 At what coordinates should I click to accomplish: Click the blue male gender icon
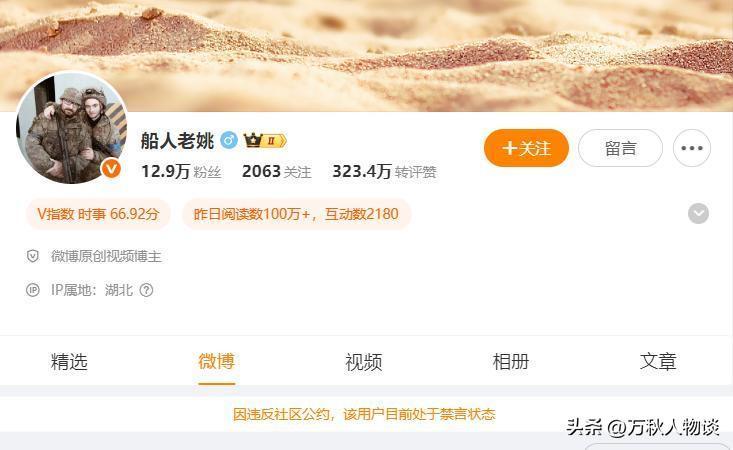point(229,140)
